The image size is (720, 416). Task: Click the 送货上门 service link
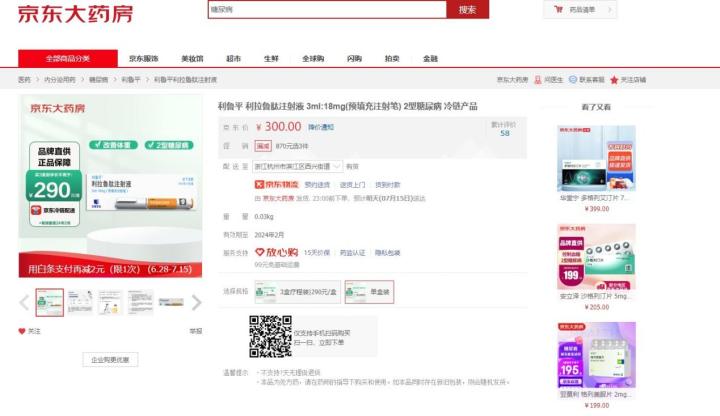[352, 185]
